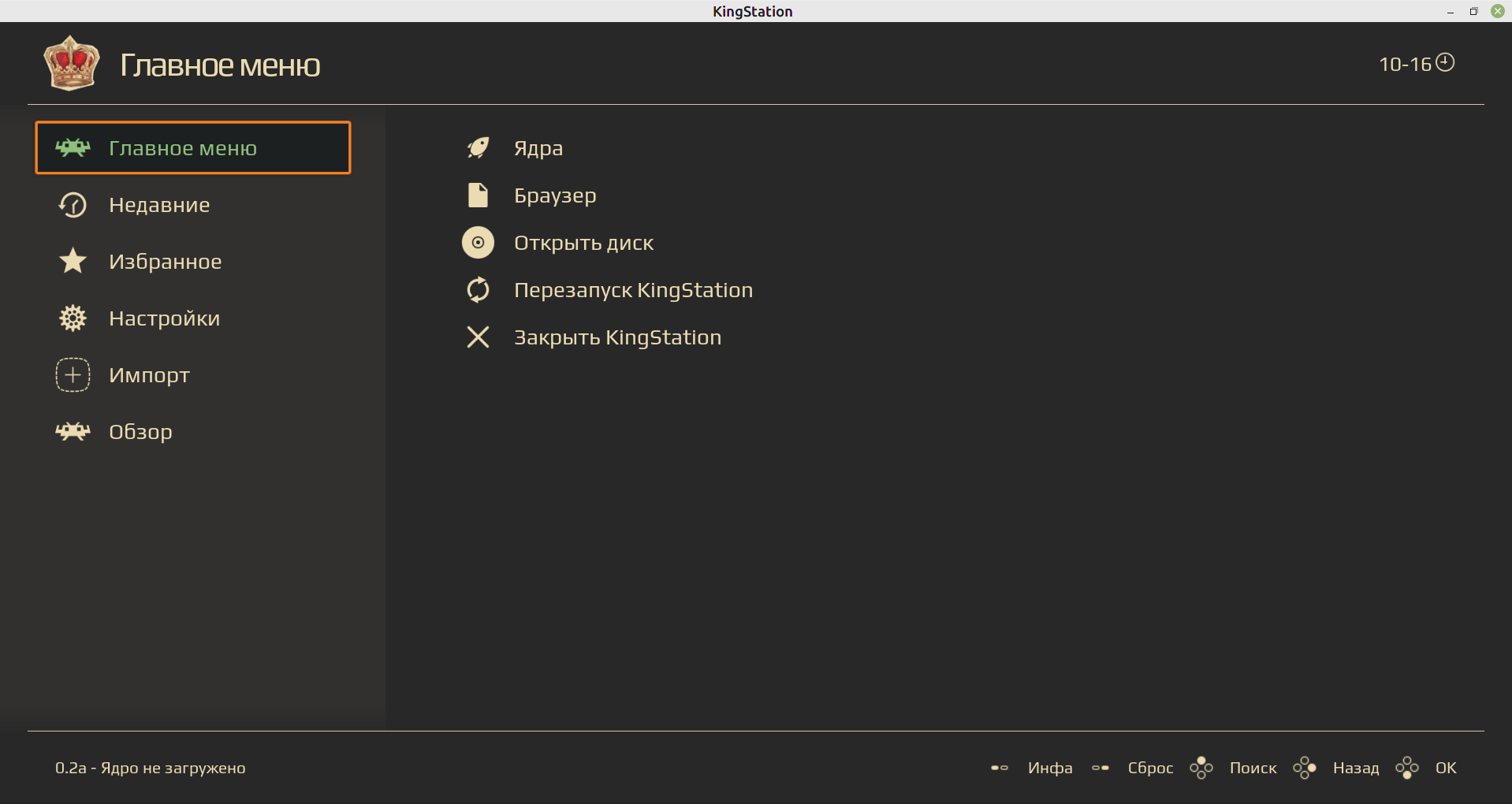Click the Поиск footer hint
This screenshot has height=804, width=1512.
click(1253, 768)
